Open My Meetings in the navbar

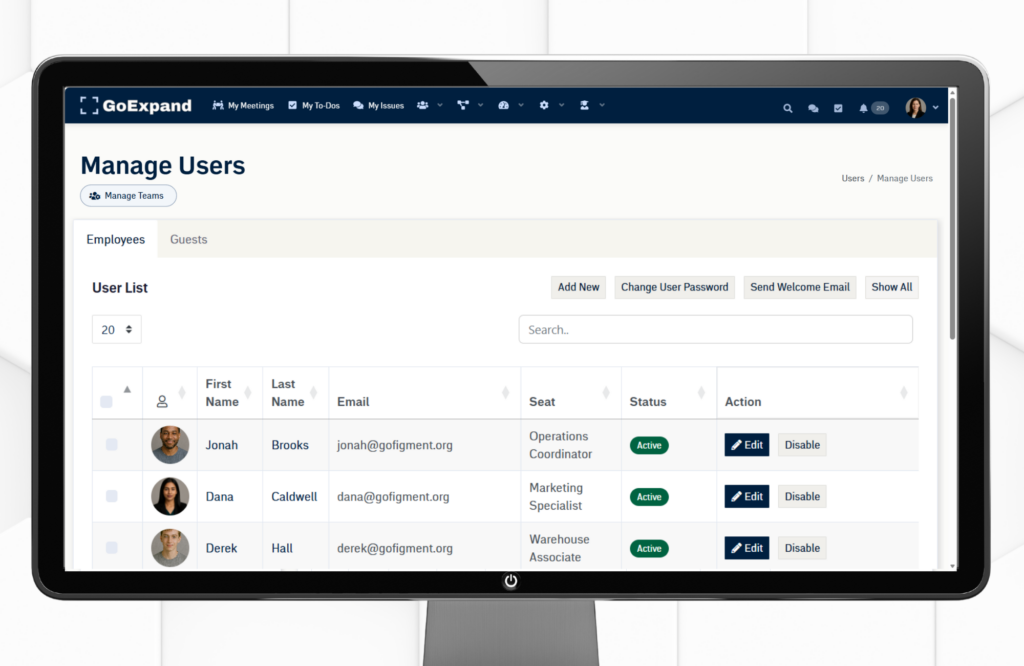pos(243,106)
